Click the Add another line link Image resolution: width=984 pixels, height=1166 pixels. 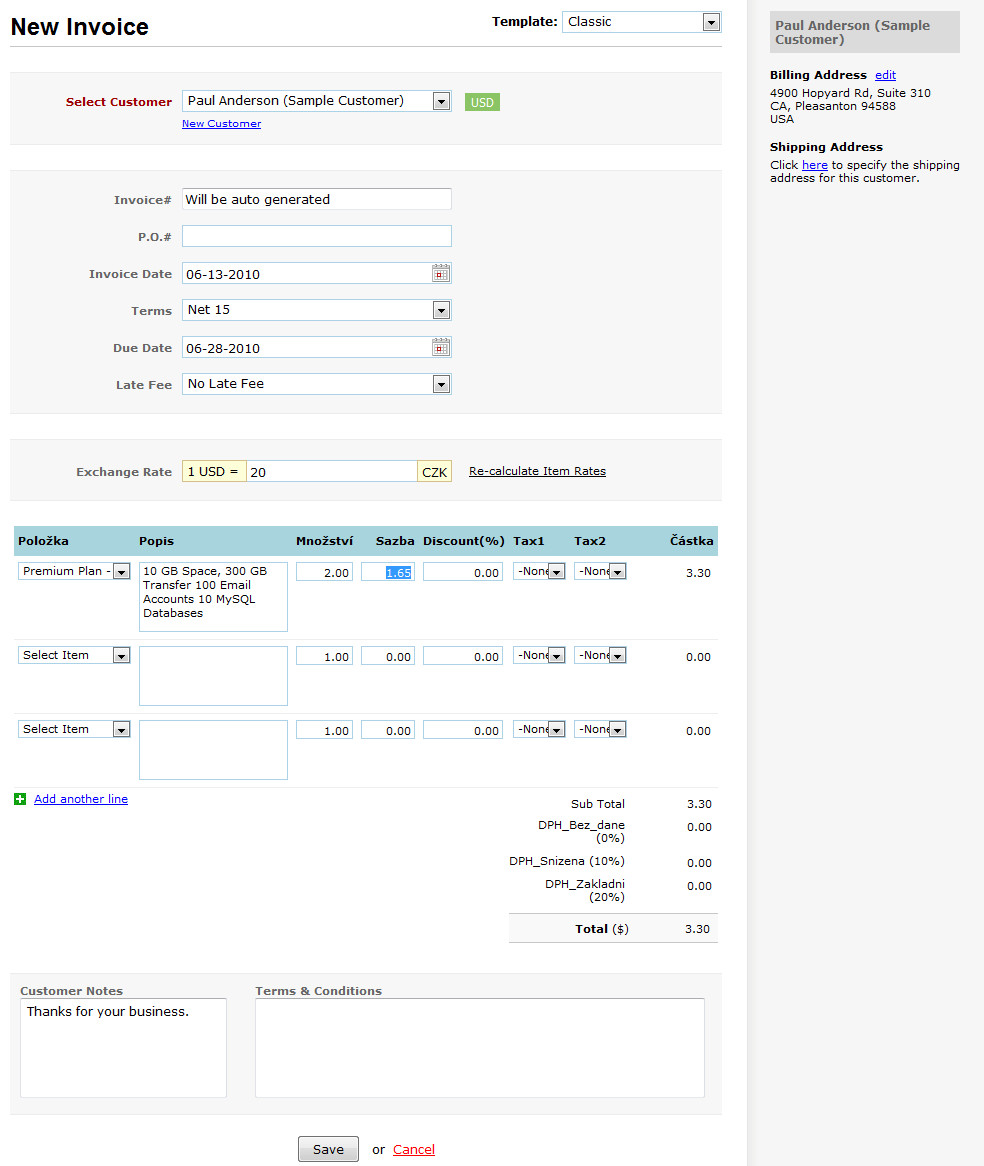pos(81,799)
